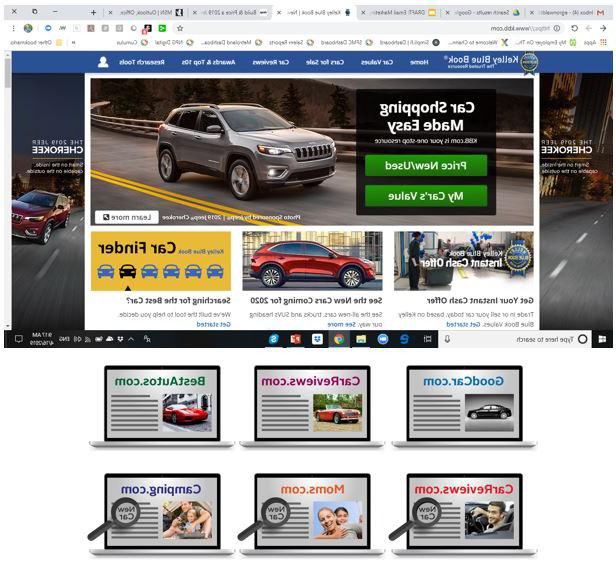616x562 pixels.
Task: Click the green extension icon in Chrome toolbar
Action: 162,28
